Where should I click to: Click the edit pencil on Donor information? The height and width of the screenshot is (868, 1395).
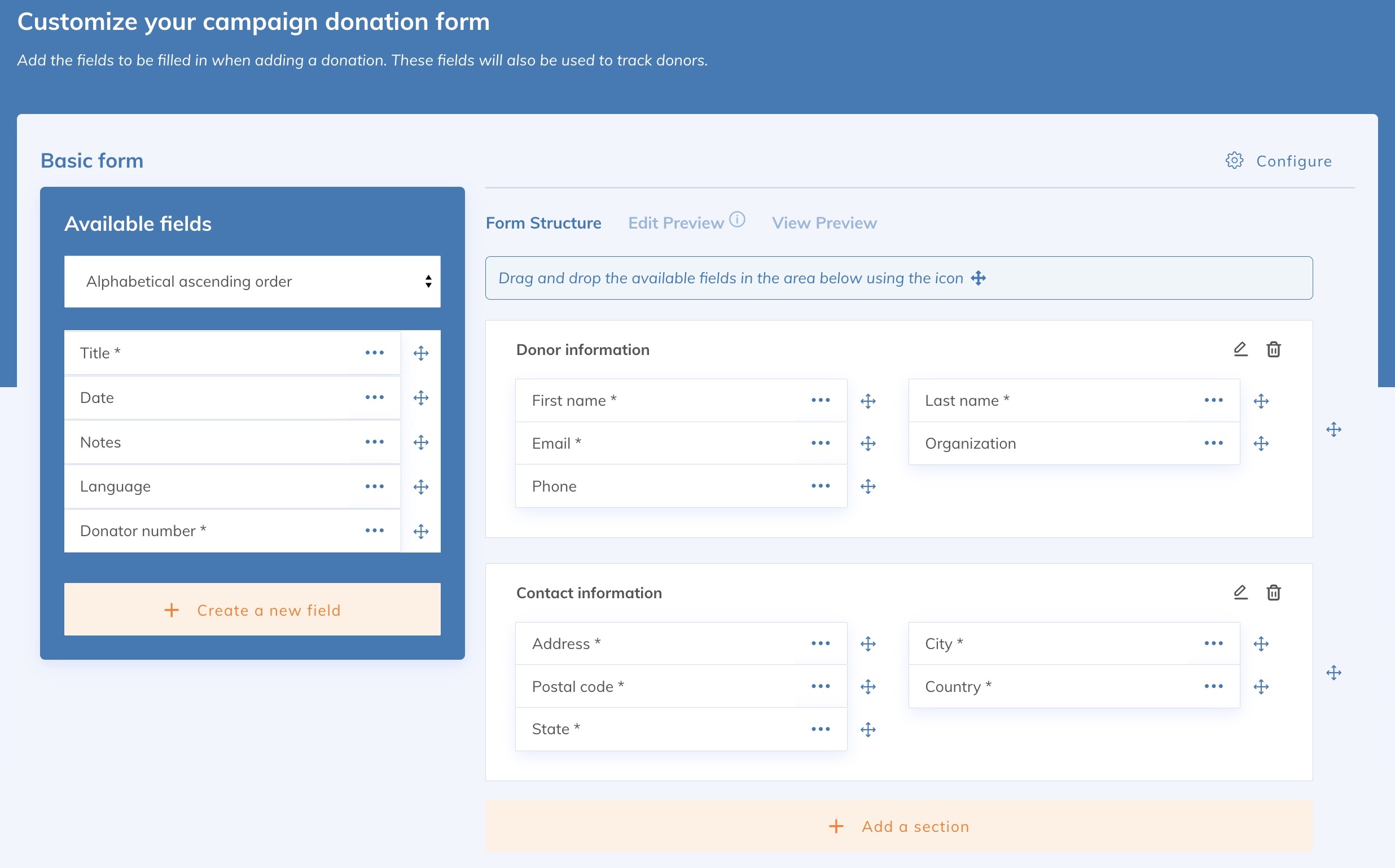pos(1240,348)
